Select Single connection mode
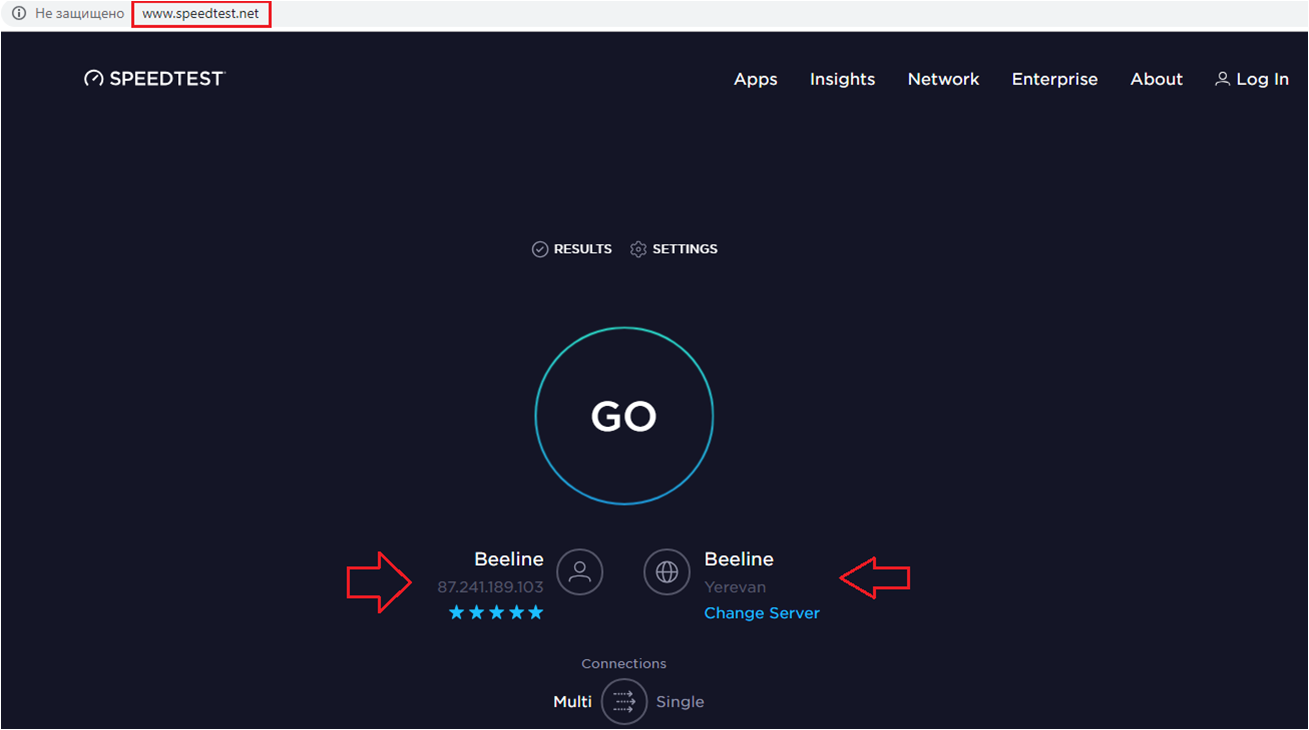 680,702
